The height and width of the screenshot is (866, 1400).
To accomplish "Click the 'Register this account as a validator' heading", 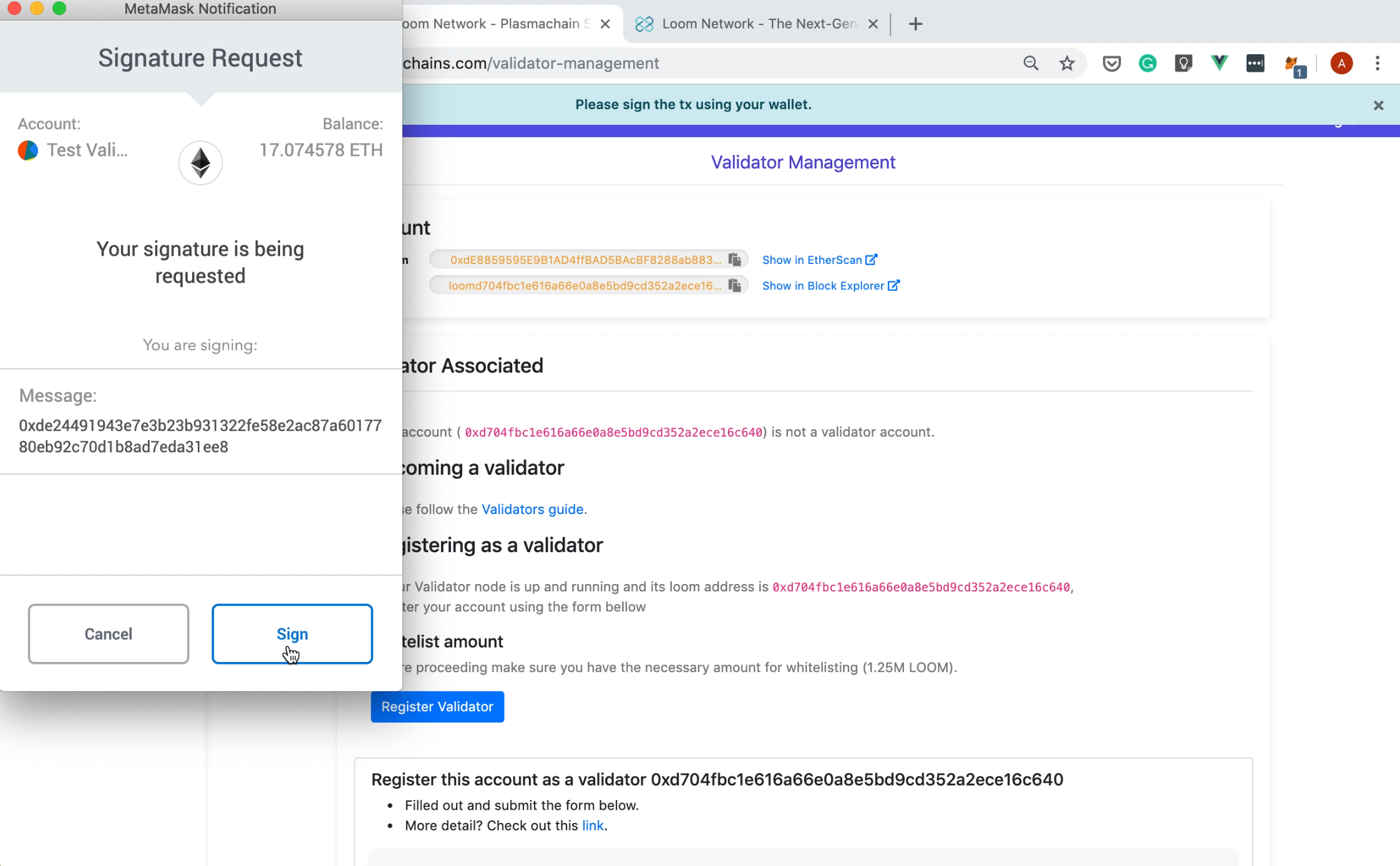I will [717, 779].
